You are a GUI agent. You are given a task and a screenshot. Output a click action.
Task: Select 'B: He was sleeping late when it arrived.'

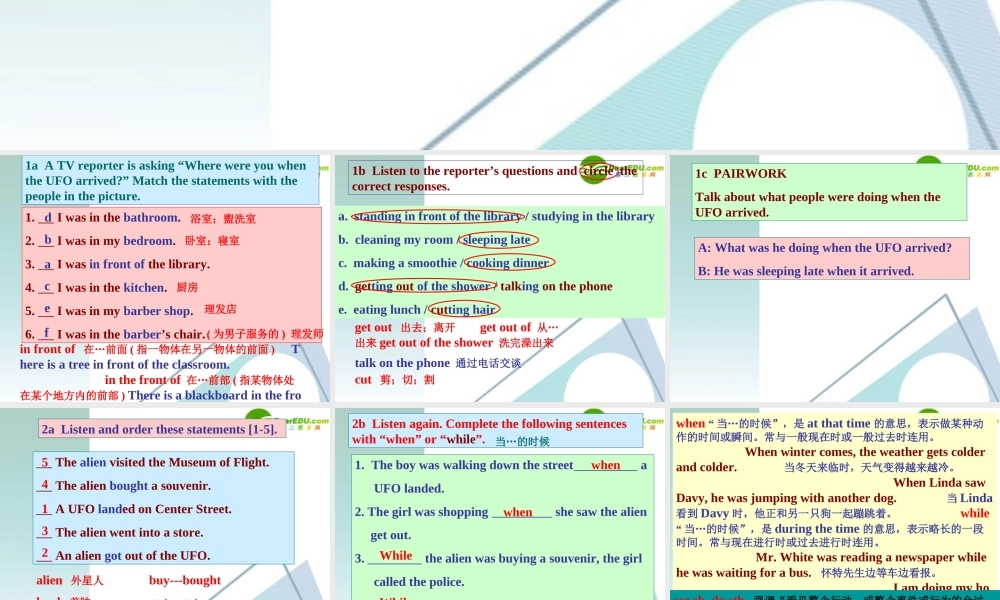click(805, 271)
